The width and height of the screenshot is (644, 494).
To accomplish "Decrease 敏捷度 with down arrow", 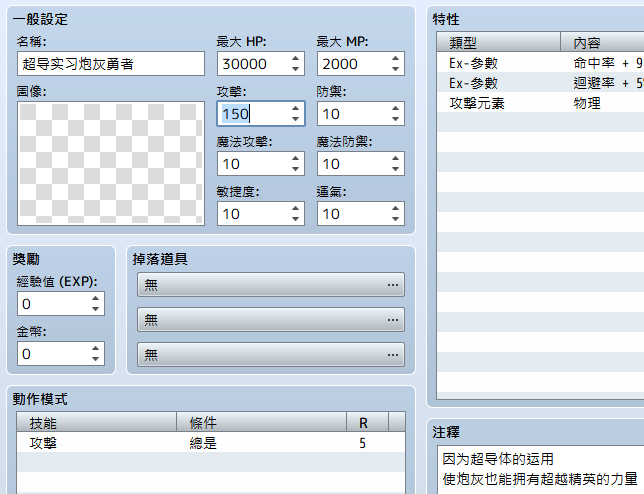I will point(295,219).
